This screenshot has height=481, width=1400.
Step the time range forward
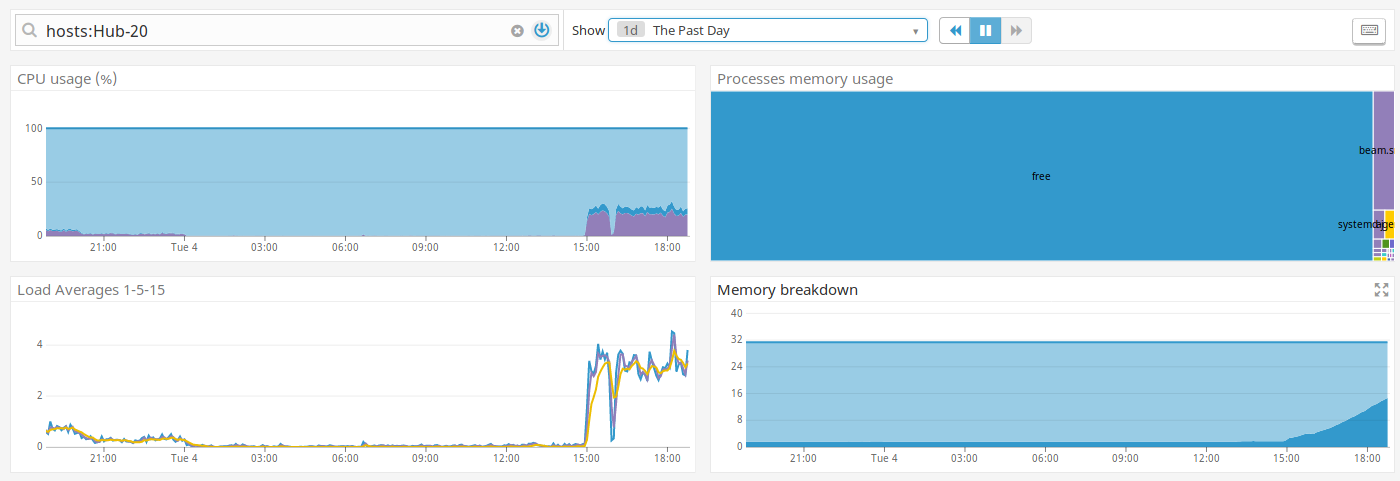click(x=1016, y=31)
